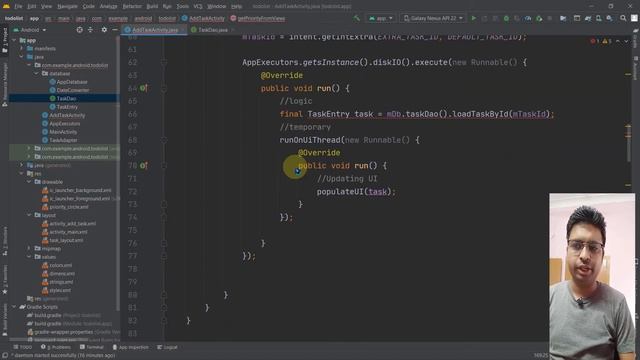640x360 pixels.
Task: Open the app run configuration dropdown
Action: (x=380, y=18)
